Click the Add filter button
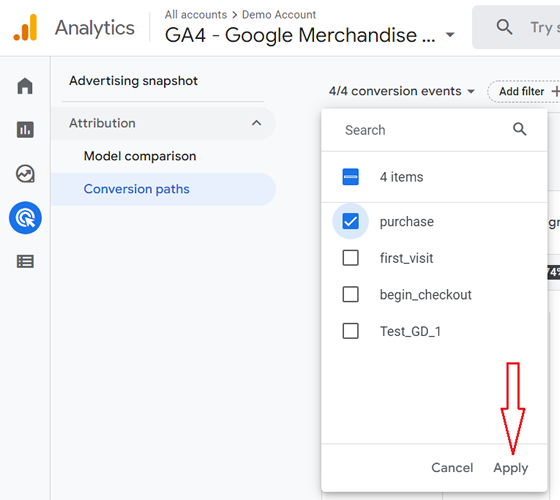The width and height of the screenshot is (560, 500). point(524,91)
